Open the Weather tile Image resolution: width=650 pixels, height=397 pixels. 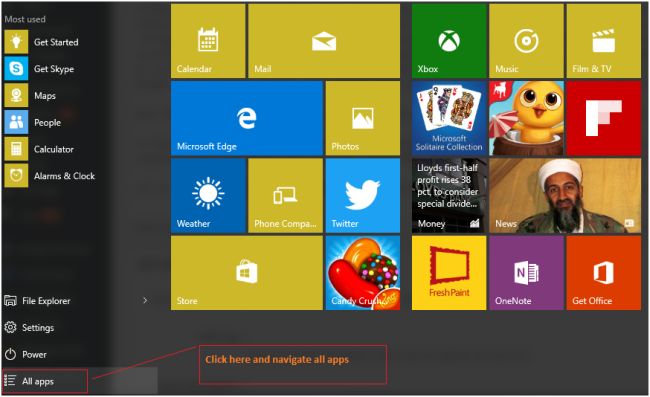coord(208,196)
